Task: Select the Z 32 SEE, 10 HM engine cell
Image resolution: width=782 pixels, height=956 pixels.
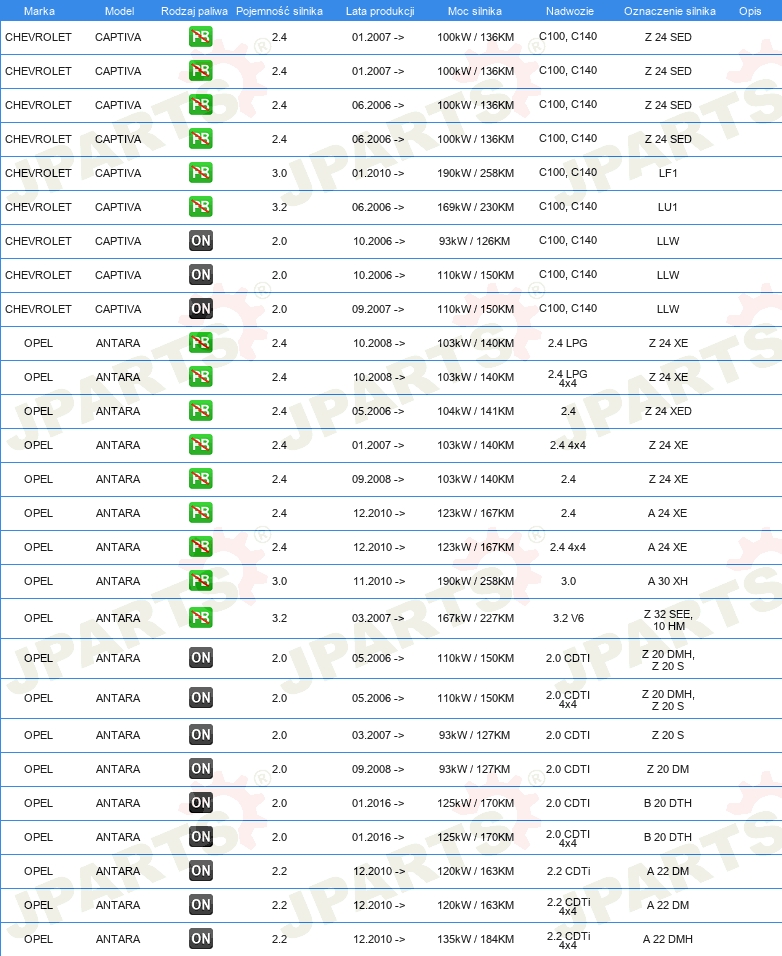Action: (668, 620)
